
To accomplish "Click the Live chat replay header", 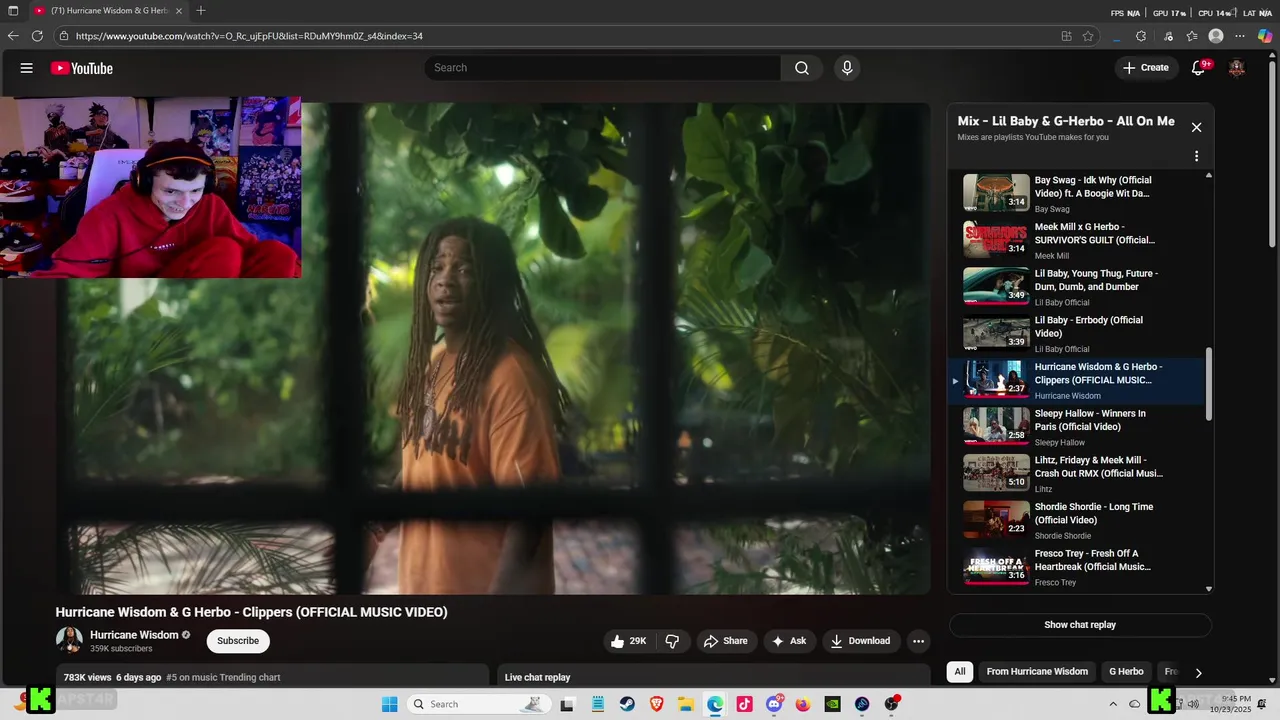I will click(x=537, y=678).
